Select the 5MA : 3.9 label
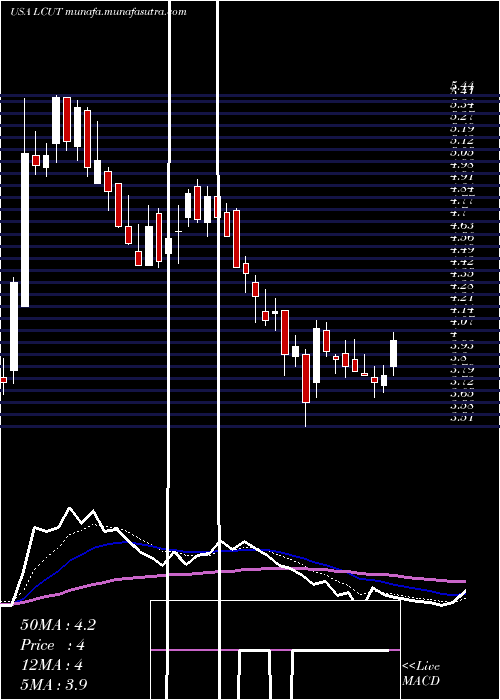This screenshot has height=700, width=500. [54, 684]
